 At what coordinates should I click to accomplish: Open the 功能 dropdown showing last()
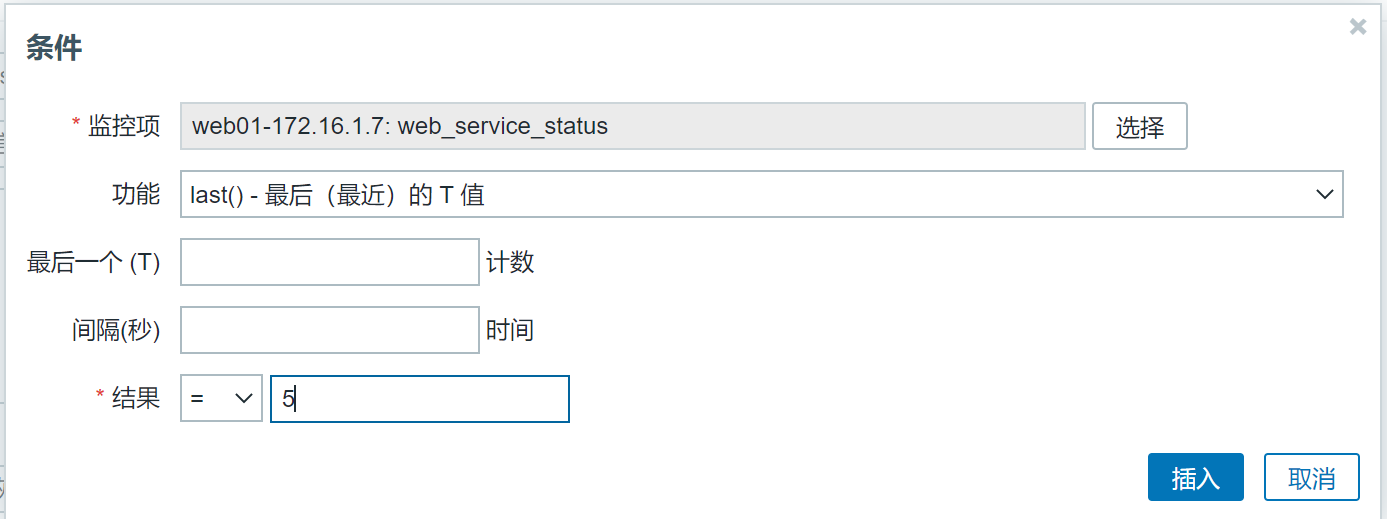761,194
